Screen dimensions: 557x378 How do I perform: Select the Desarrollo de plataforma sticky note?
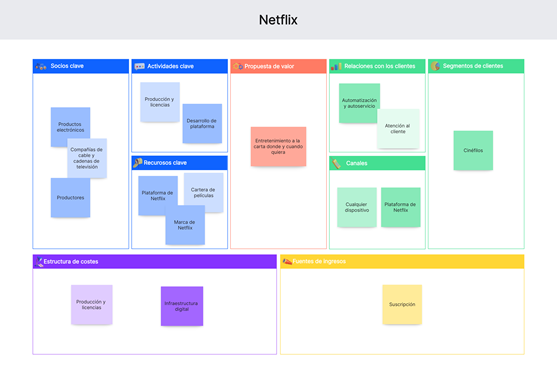click(x=202, y=124)
